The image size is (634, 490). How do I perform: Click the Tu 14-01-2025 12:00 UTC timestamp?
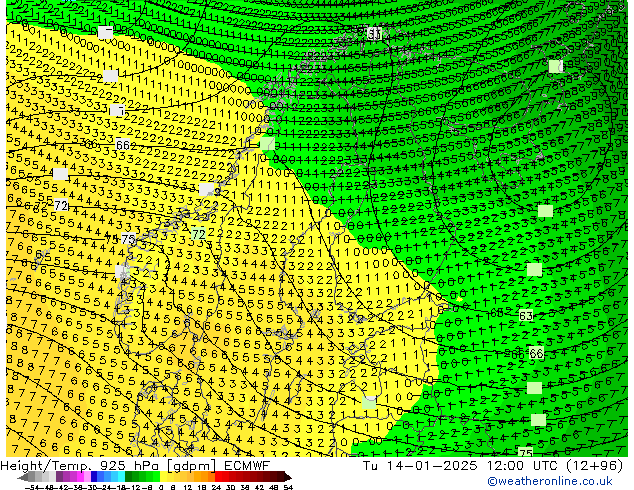(x=493, y=466)
